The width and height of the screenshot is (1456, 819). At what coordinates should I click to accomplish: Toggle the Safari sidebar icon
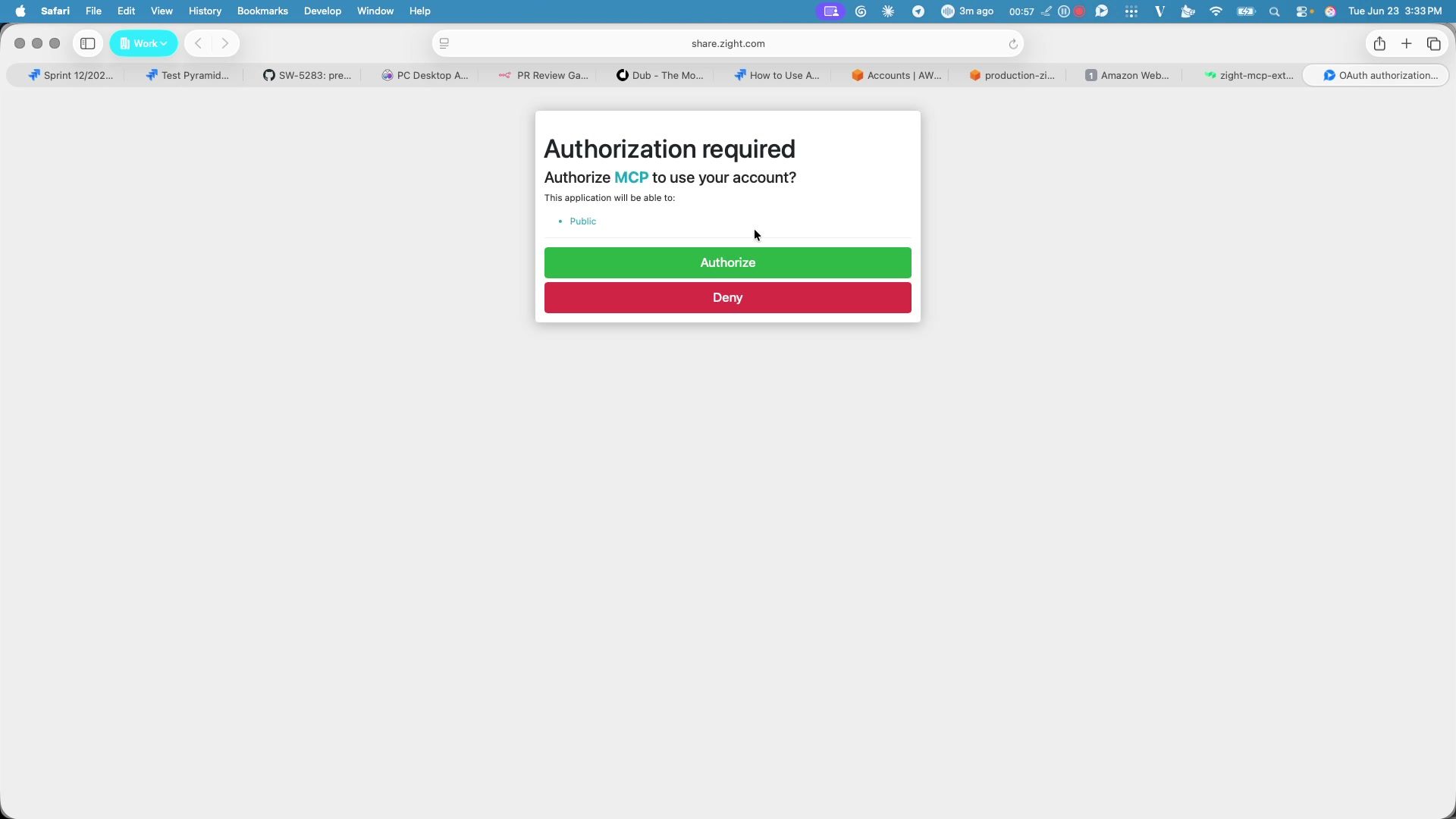pyautogui.click(x=88, y=43)
